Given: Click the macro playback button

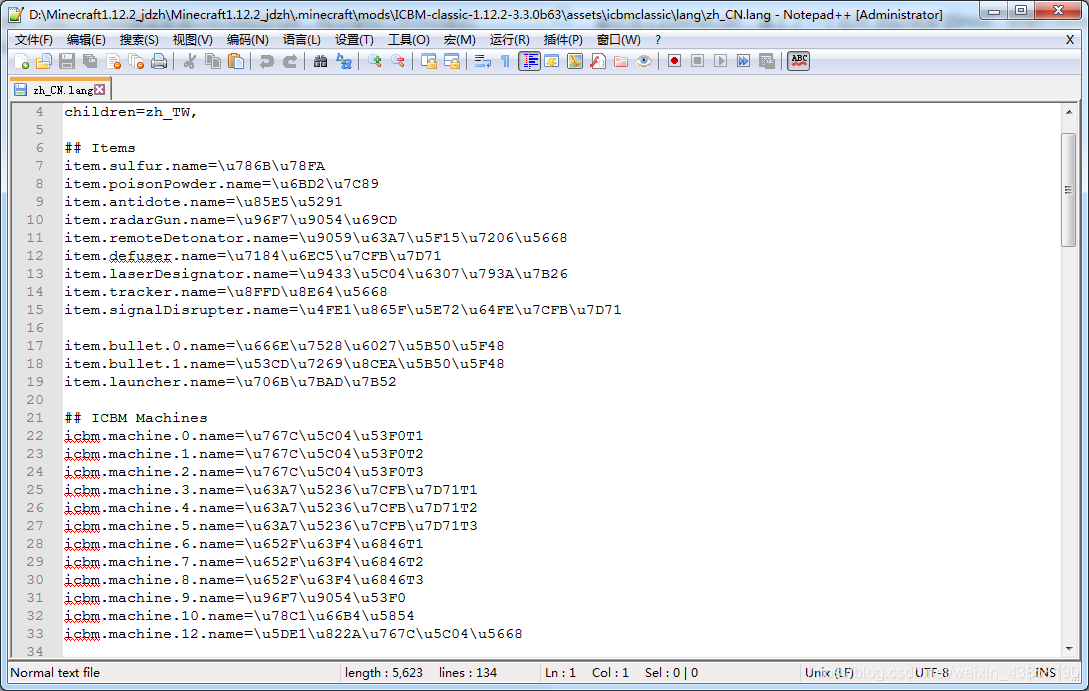Looking at the screenshot, I should pos(720,62).
